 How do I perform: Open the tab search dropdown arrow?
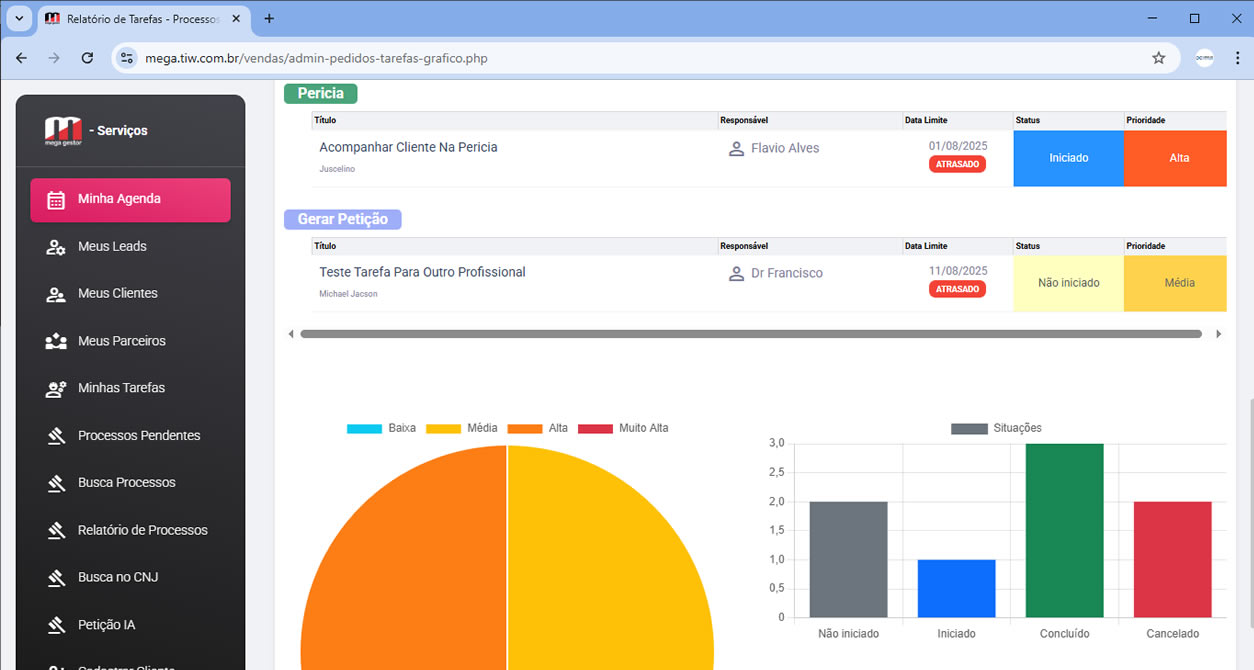click(18, 18)
